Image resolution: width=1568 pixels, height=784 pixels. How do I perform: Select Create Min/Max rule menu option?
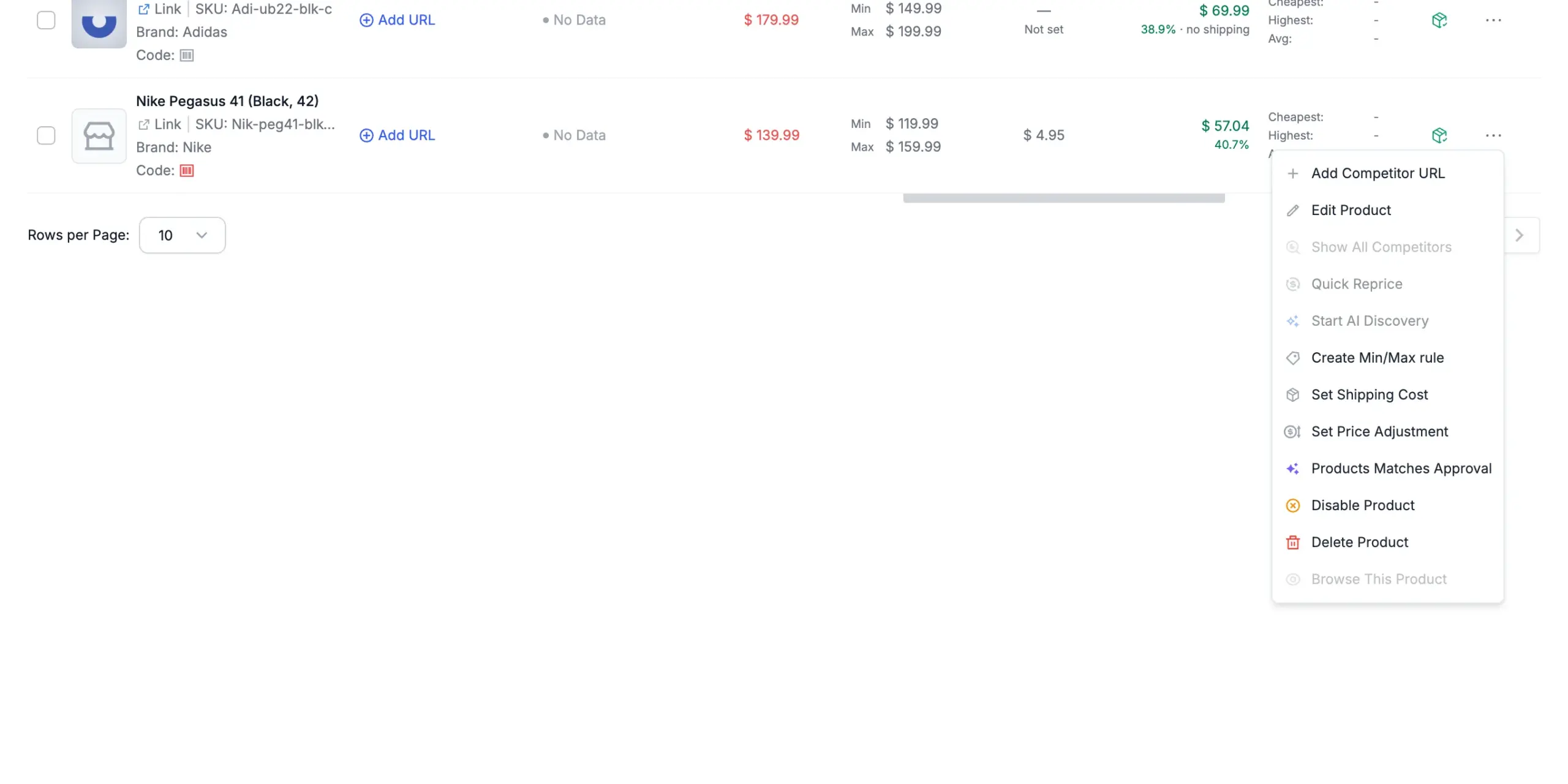pyautogui.click(x=1387, y=358)
